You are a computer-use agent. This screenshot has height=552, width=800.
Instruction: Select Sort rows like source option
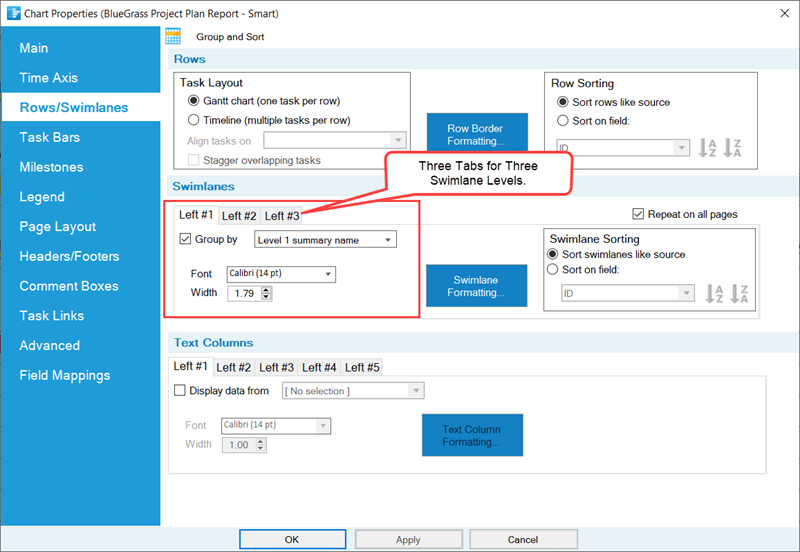563,102
